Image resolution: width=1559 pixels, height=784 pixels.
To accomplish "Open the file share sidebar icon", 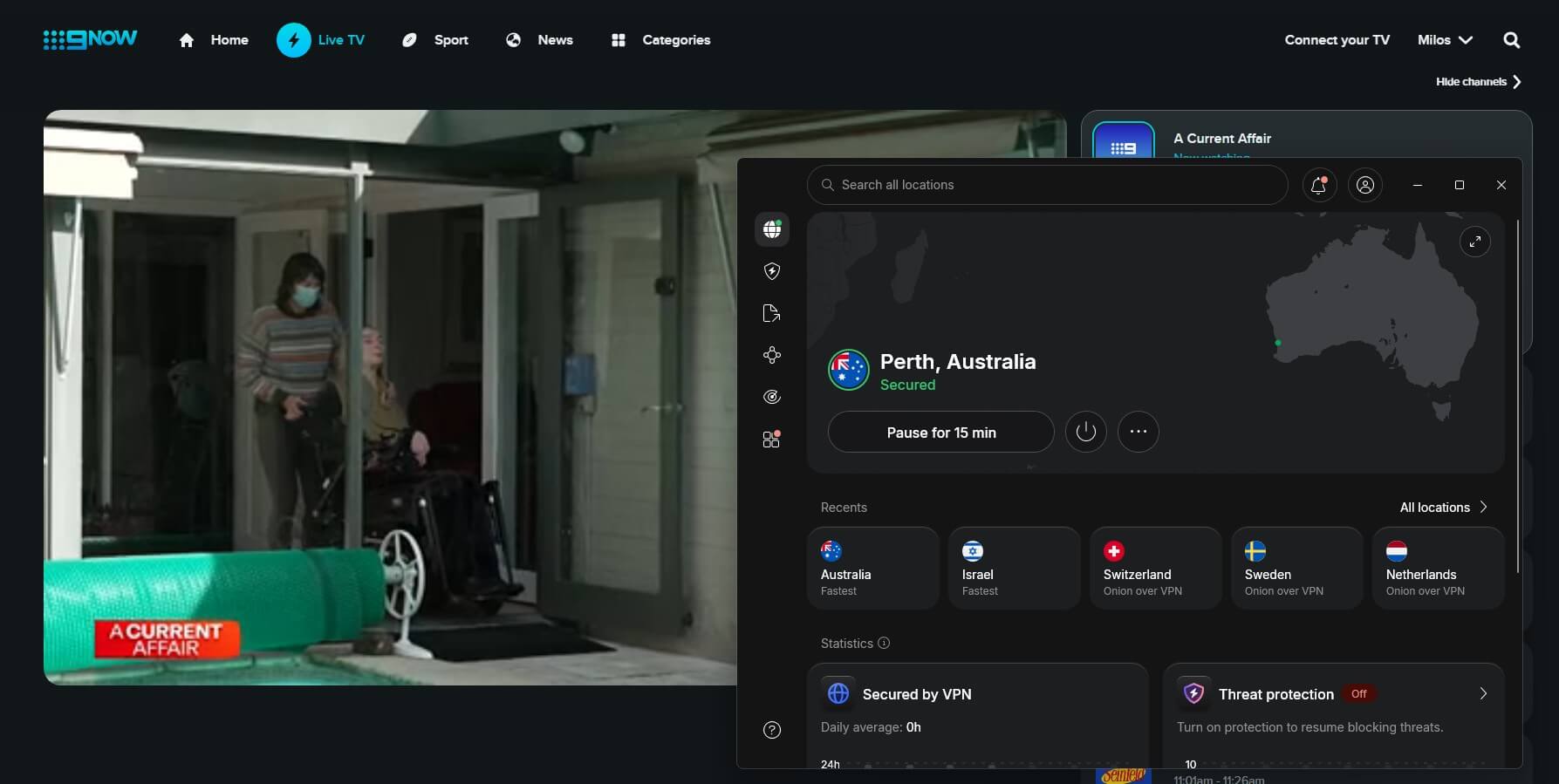I will pyautogui.click(x=772, y=313).
